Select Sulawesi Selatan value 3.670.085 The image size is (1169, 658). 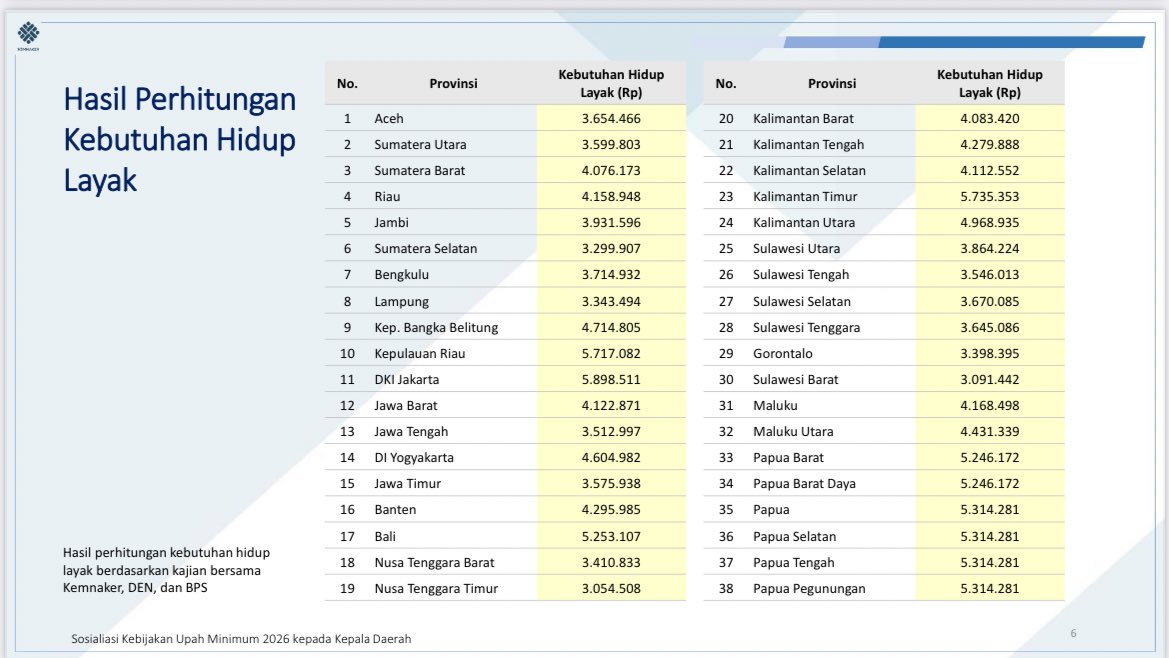[989, 302]
